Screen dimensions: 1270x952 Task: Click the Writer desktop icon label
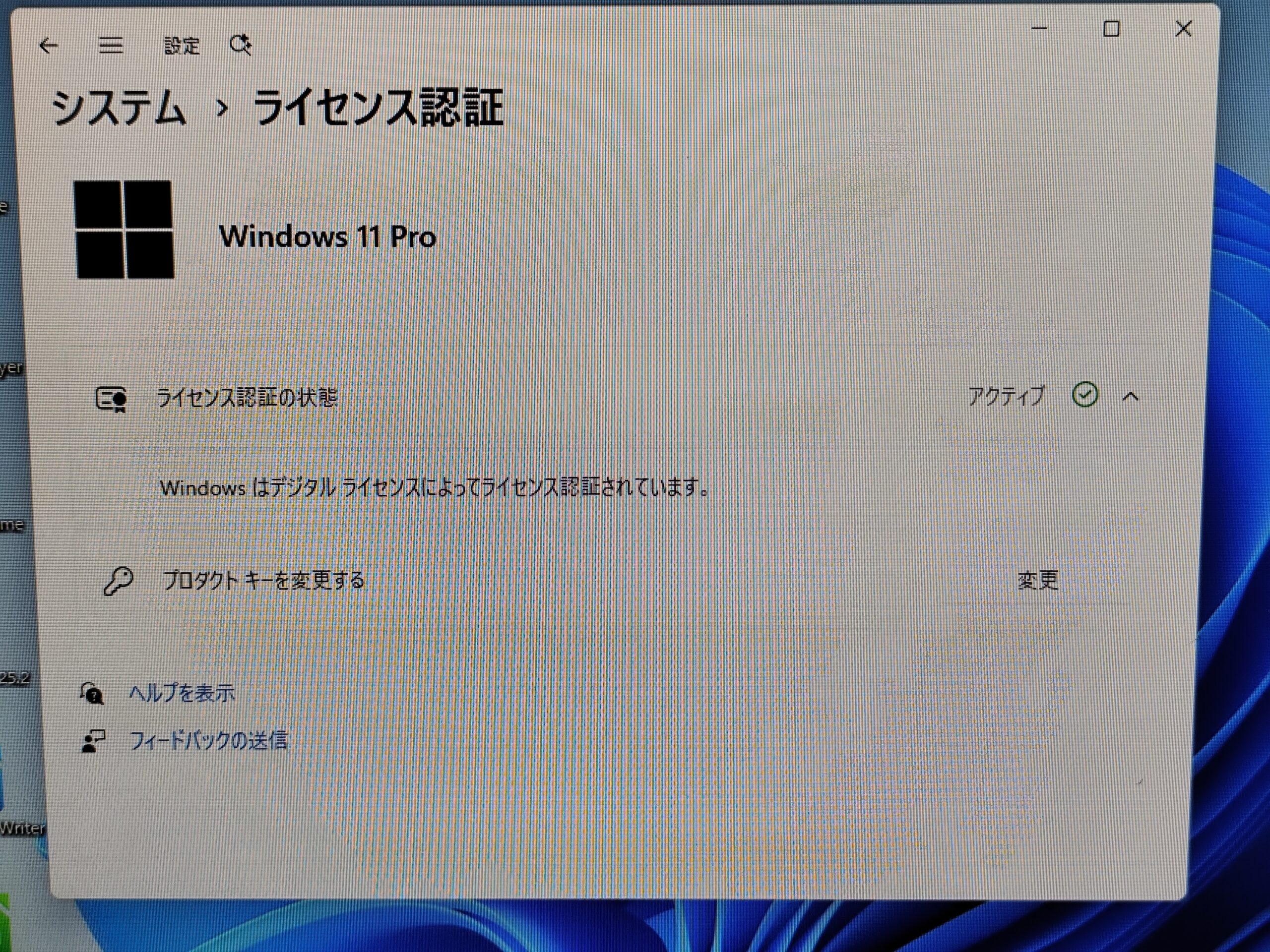tap(22, 828)
